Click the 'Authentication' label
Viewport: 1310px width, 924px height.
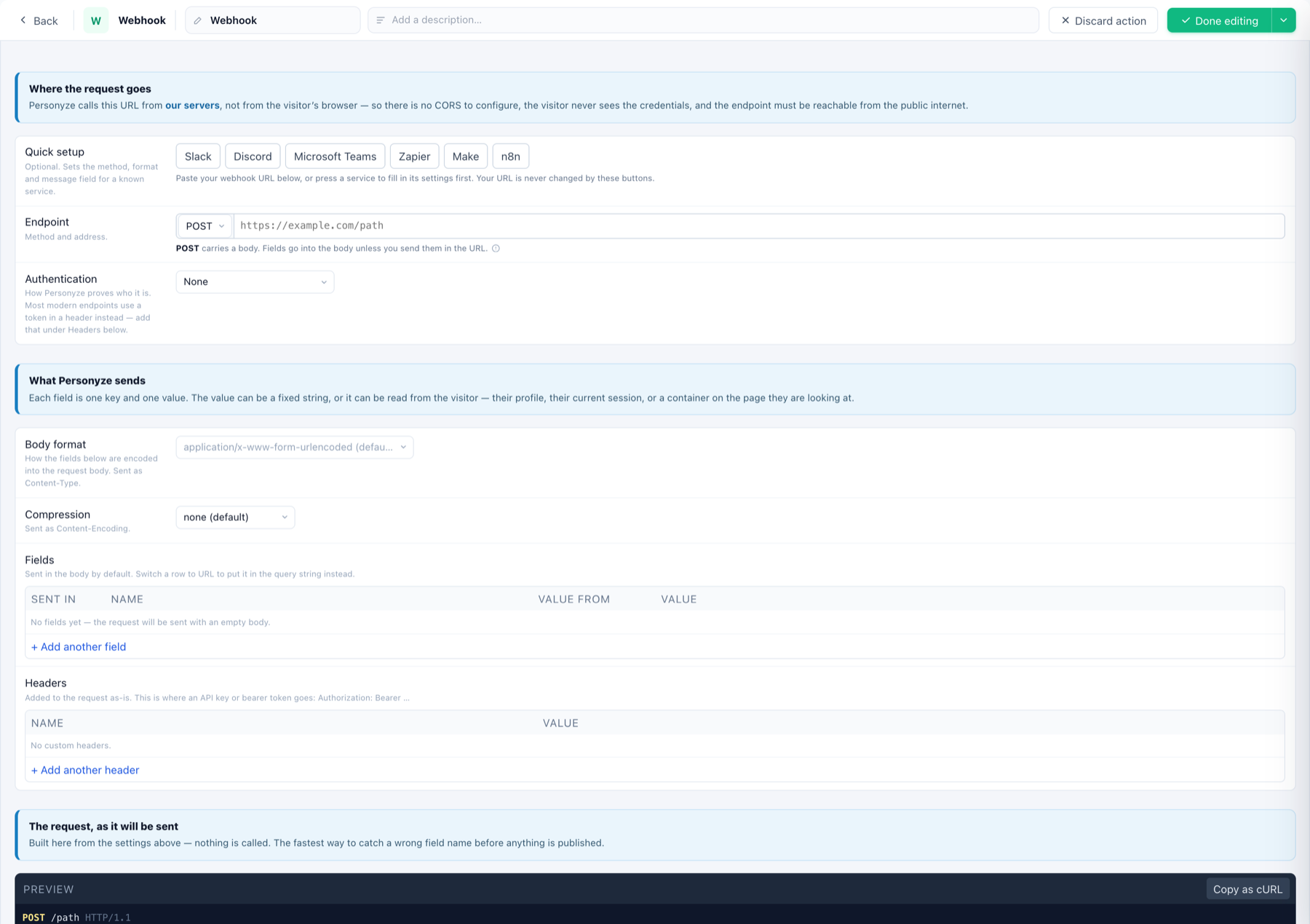61,279
